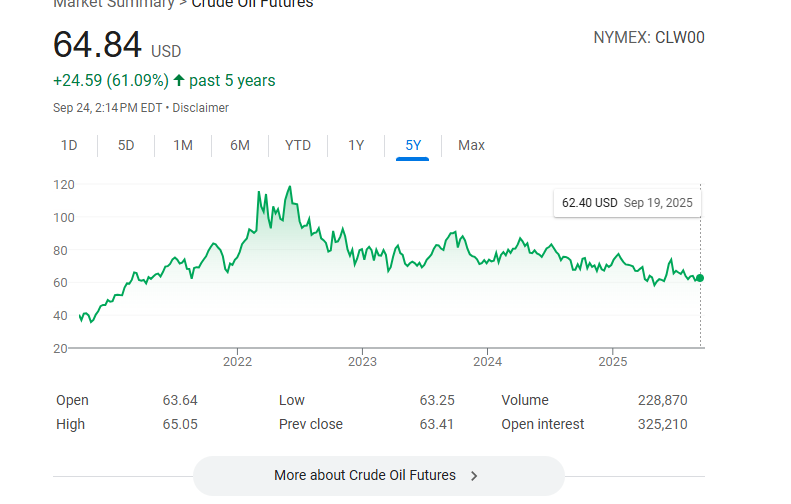Select the 1D time range tab

pos(69,145)
